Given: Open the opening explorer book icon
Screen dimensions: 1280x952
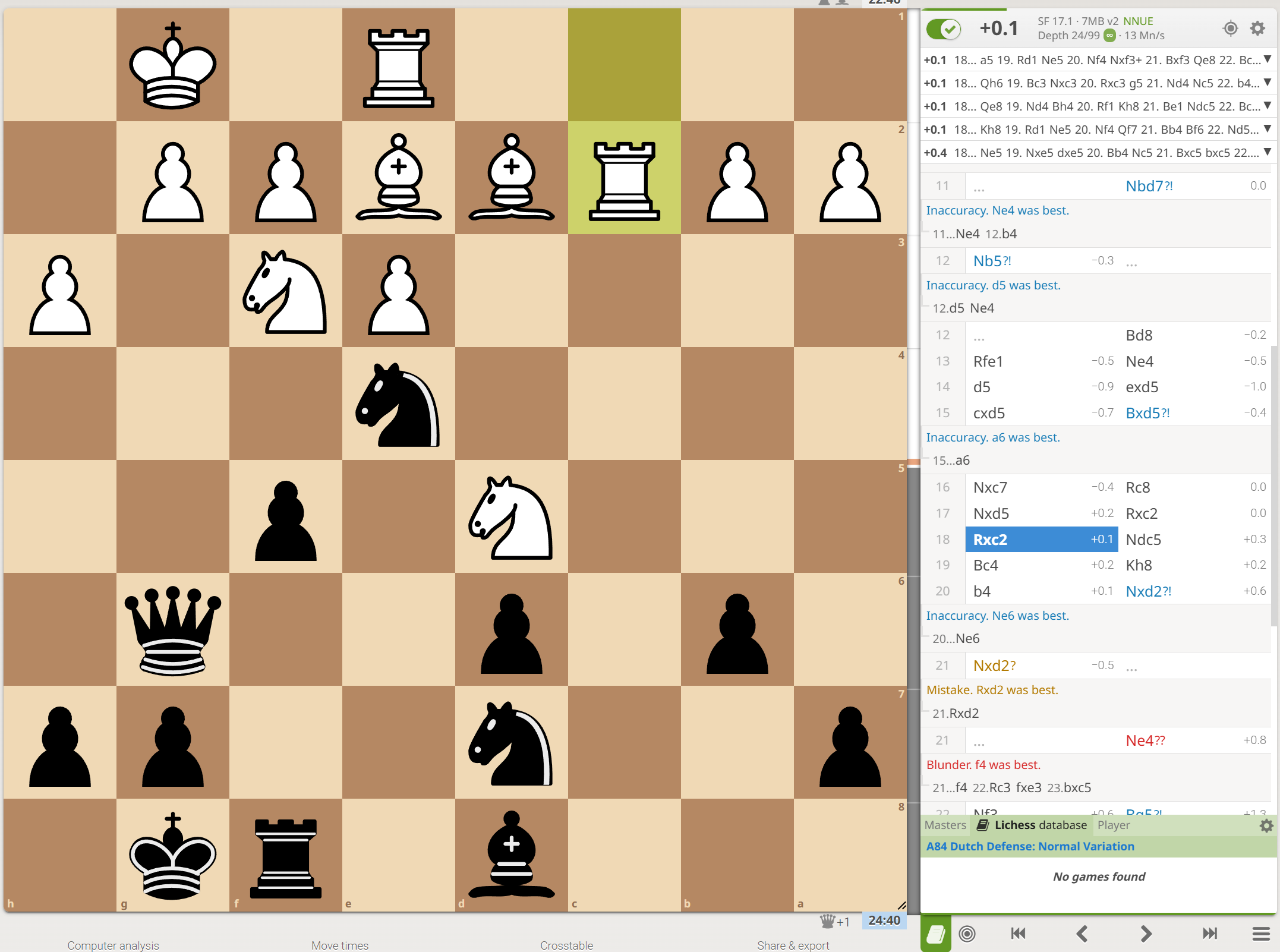Looking at the screenshot, I should click(x=935, y=934).
